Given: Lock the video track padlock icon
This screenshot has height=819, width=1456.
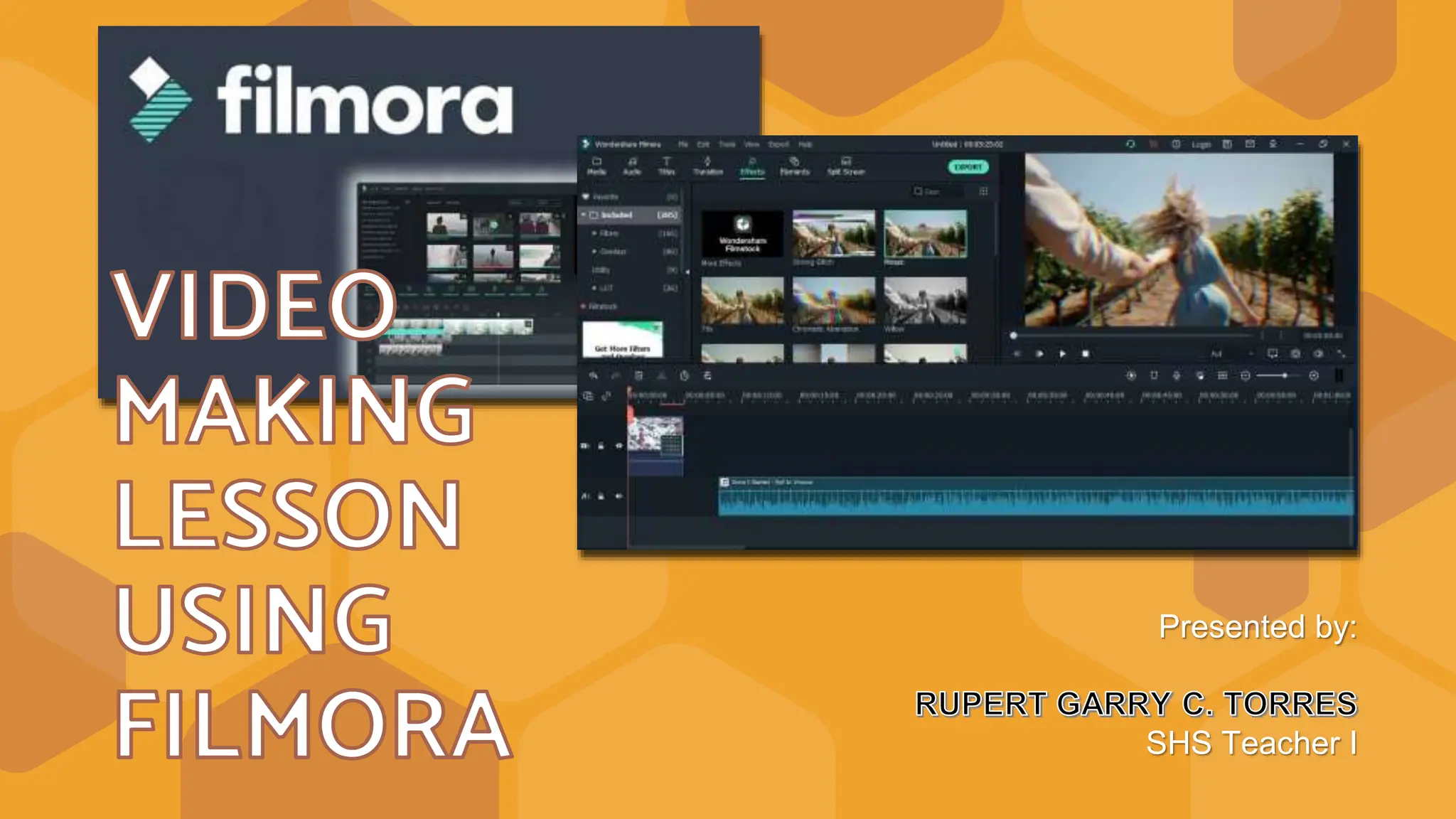Looking at the screenshot, I should click(601, 446).
